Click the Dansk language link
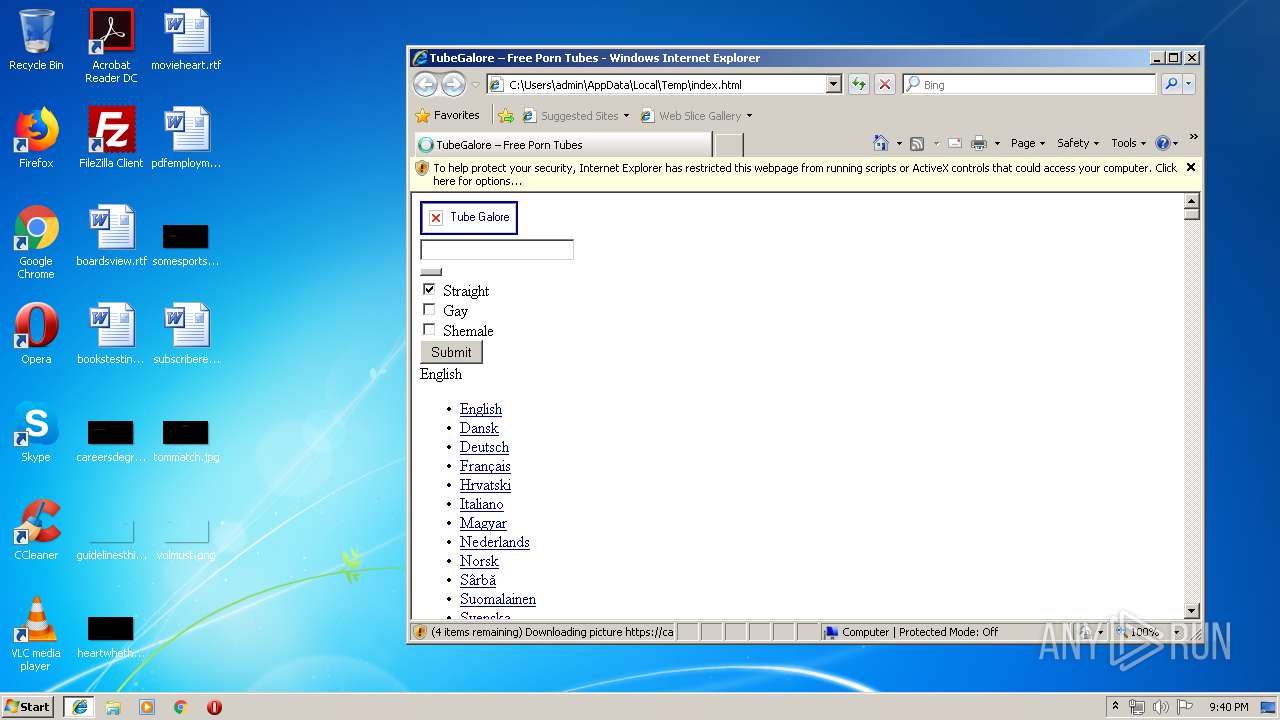 click(x=479, y=428)
